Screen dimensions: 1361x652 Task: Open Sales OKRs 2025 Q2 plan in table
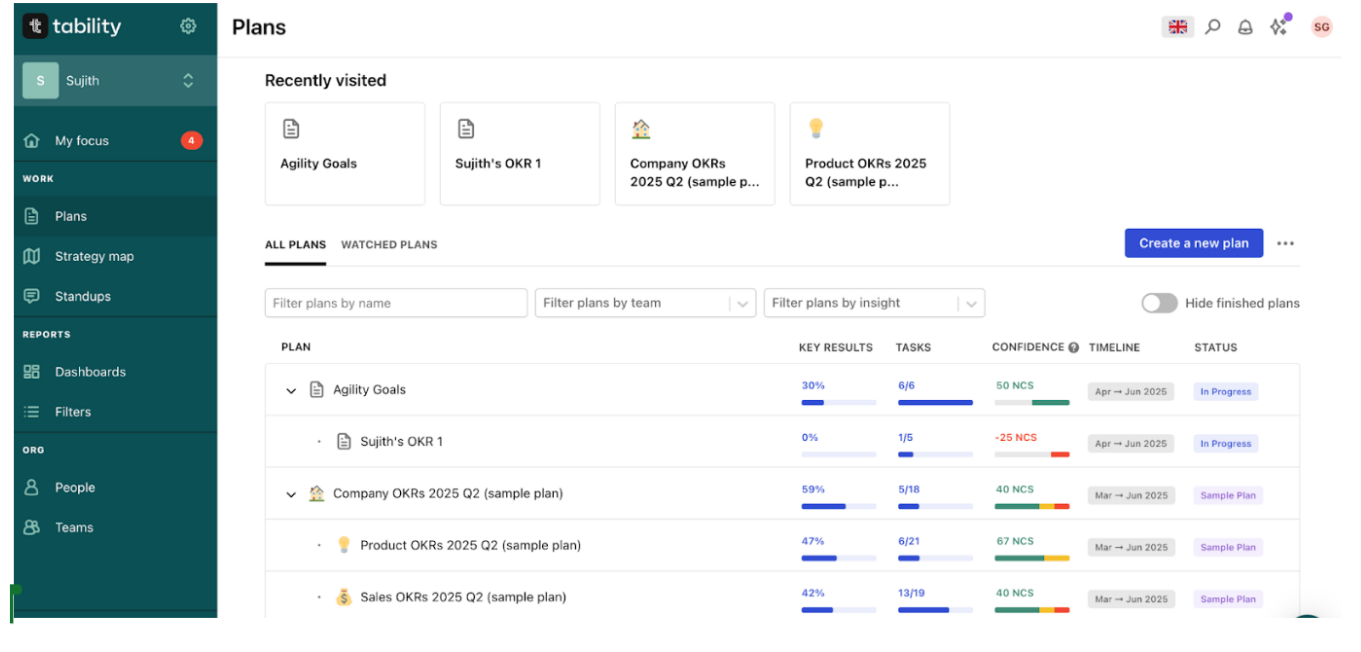point(463,598)
